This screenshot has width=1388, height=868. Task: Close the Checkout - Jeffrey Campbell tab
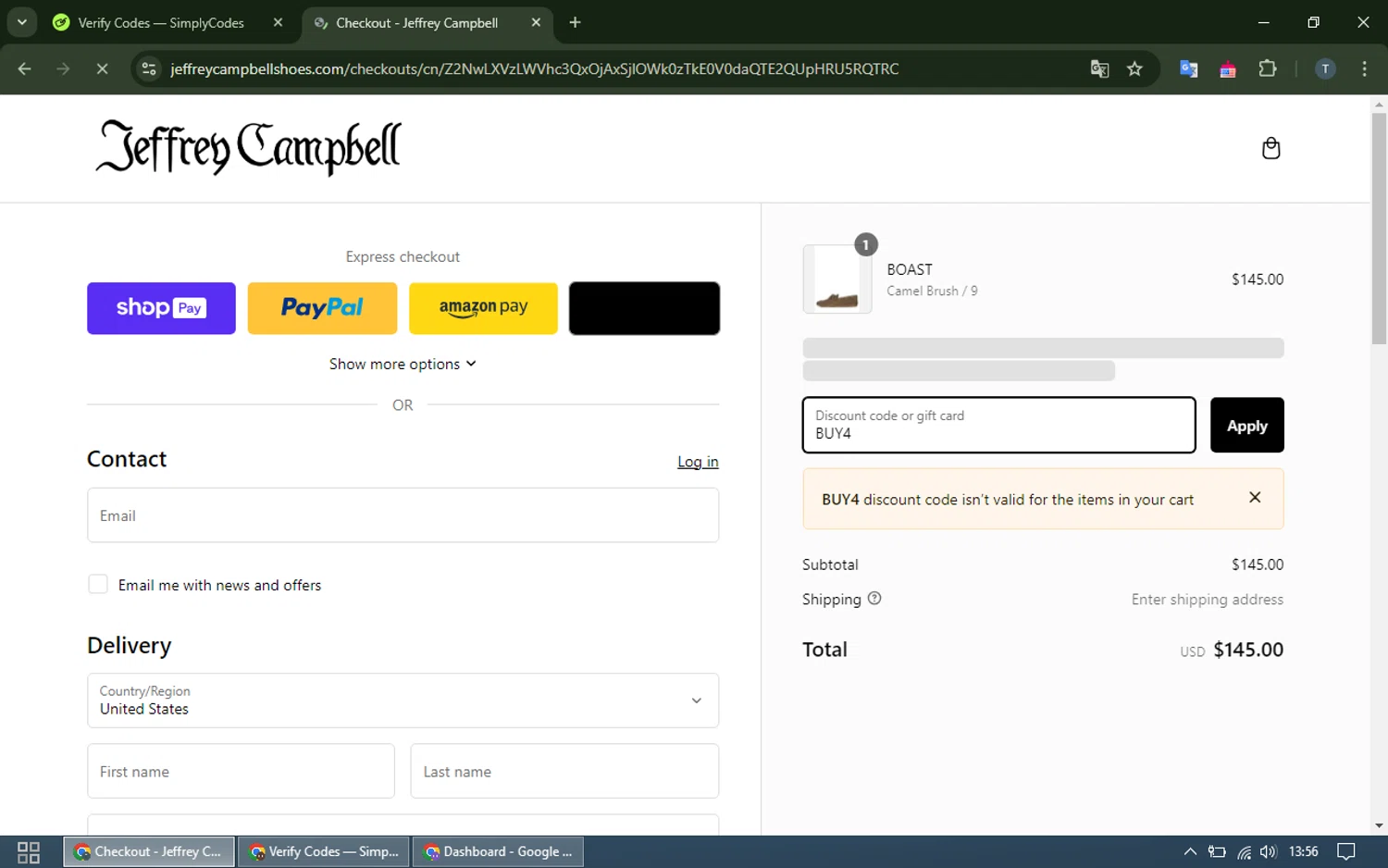click(x=536, y=22)
